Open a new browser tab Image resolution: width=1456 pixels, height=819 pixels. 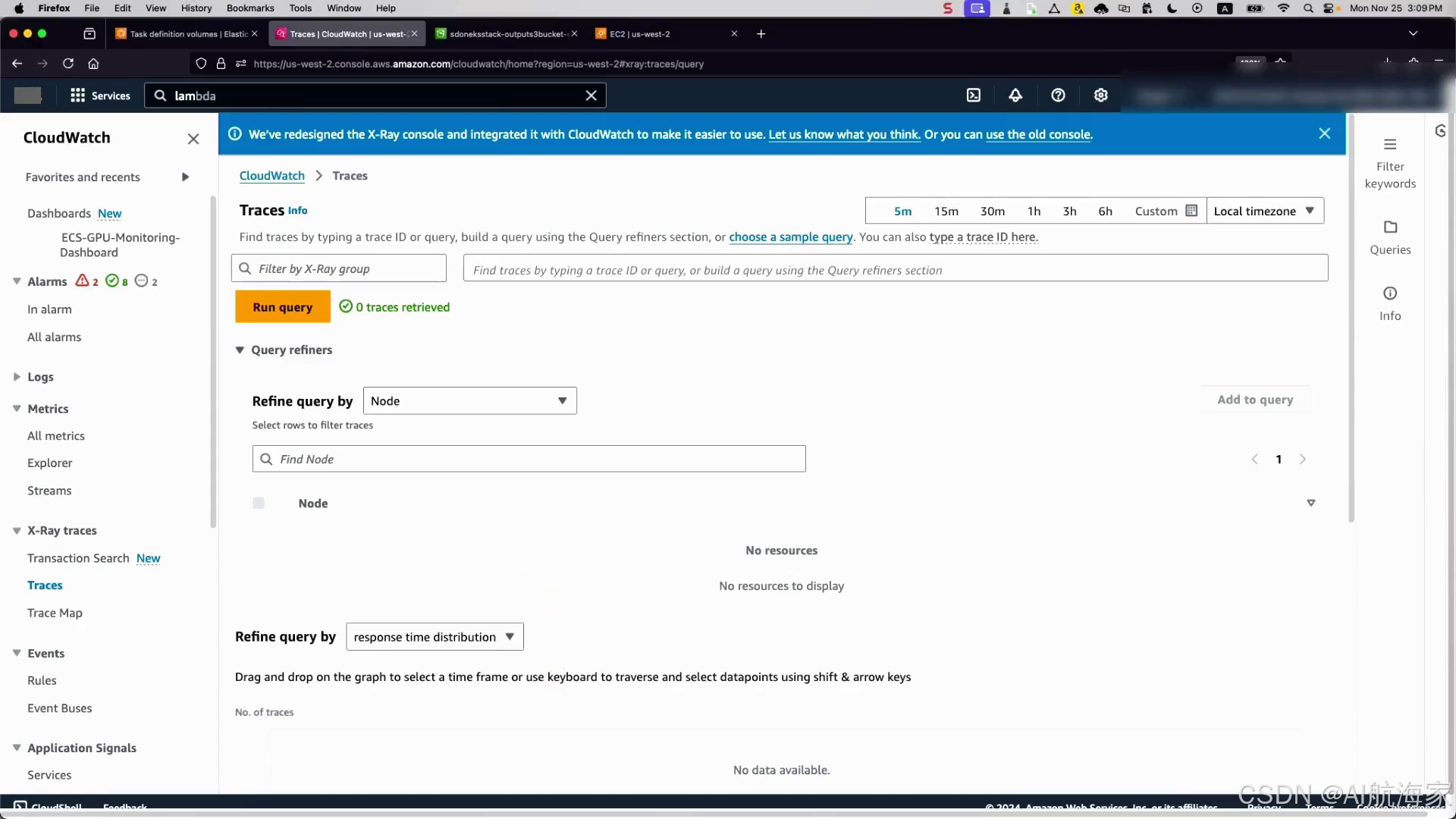click(761, 34)
